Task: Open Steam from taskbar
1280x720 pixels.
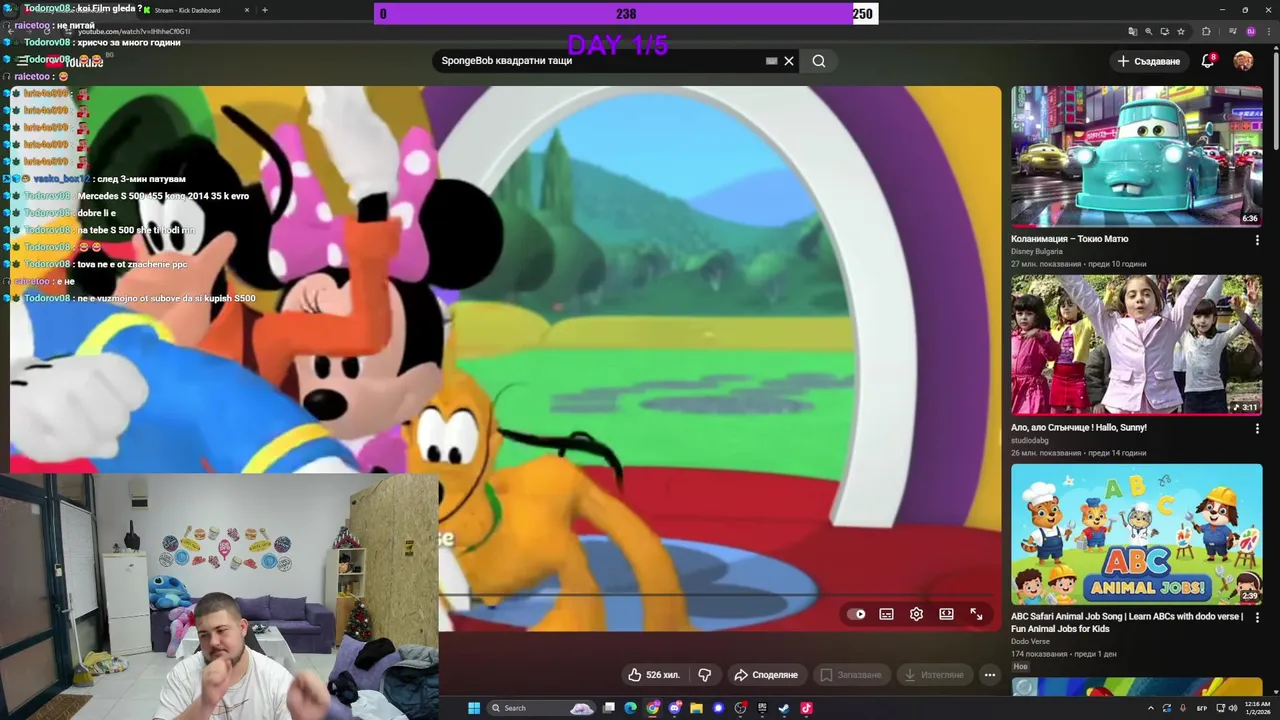Action: pyautogui.click(x=784, y=708)
